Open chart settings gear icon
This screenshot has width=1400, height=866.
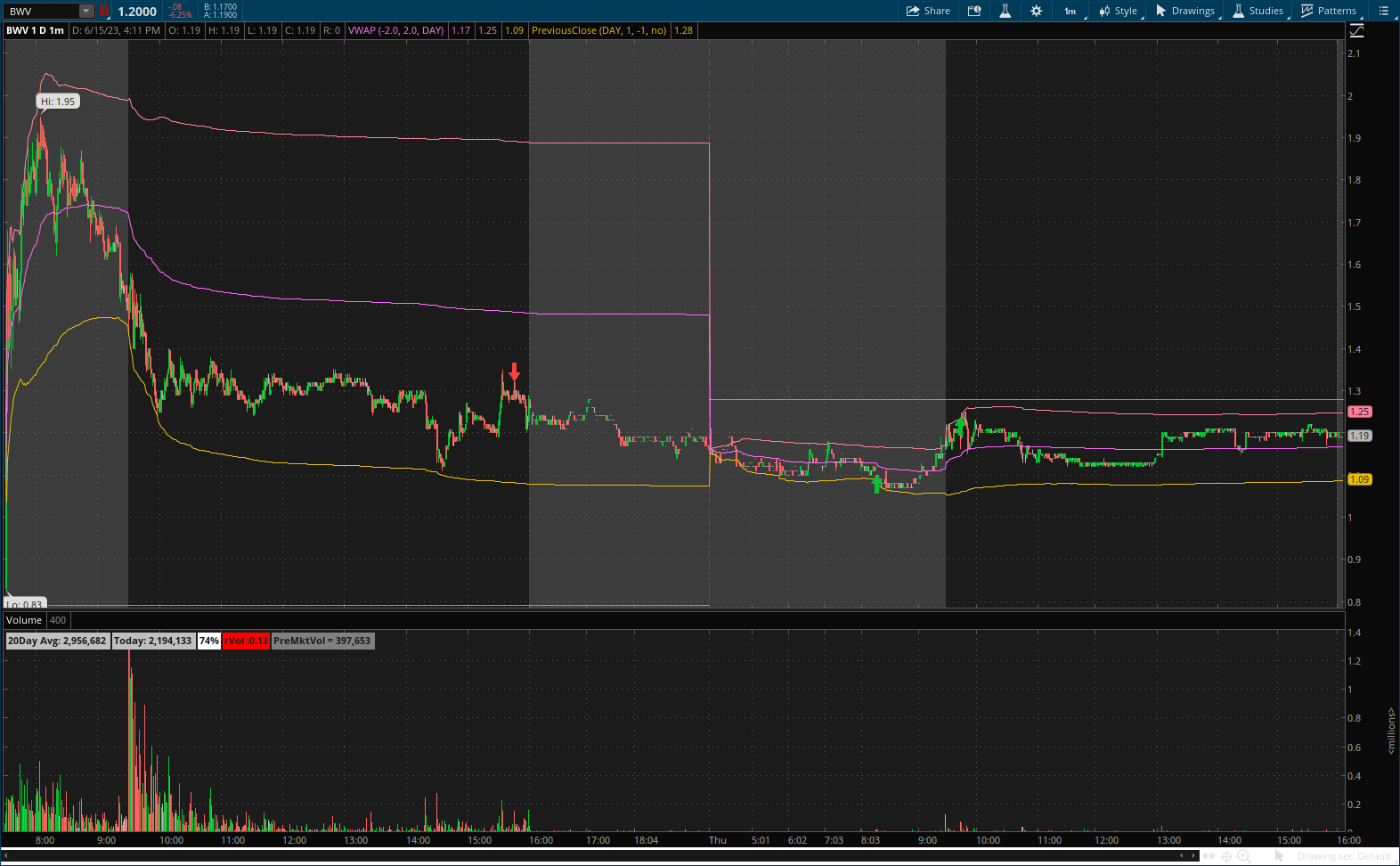pyautogui.click(x=1036, y=11)
